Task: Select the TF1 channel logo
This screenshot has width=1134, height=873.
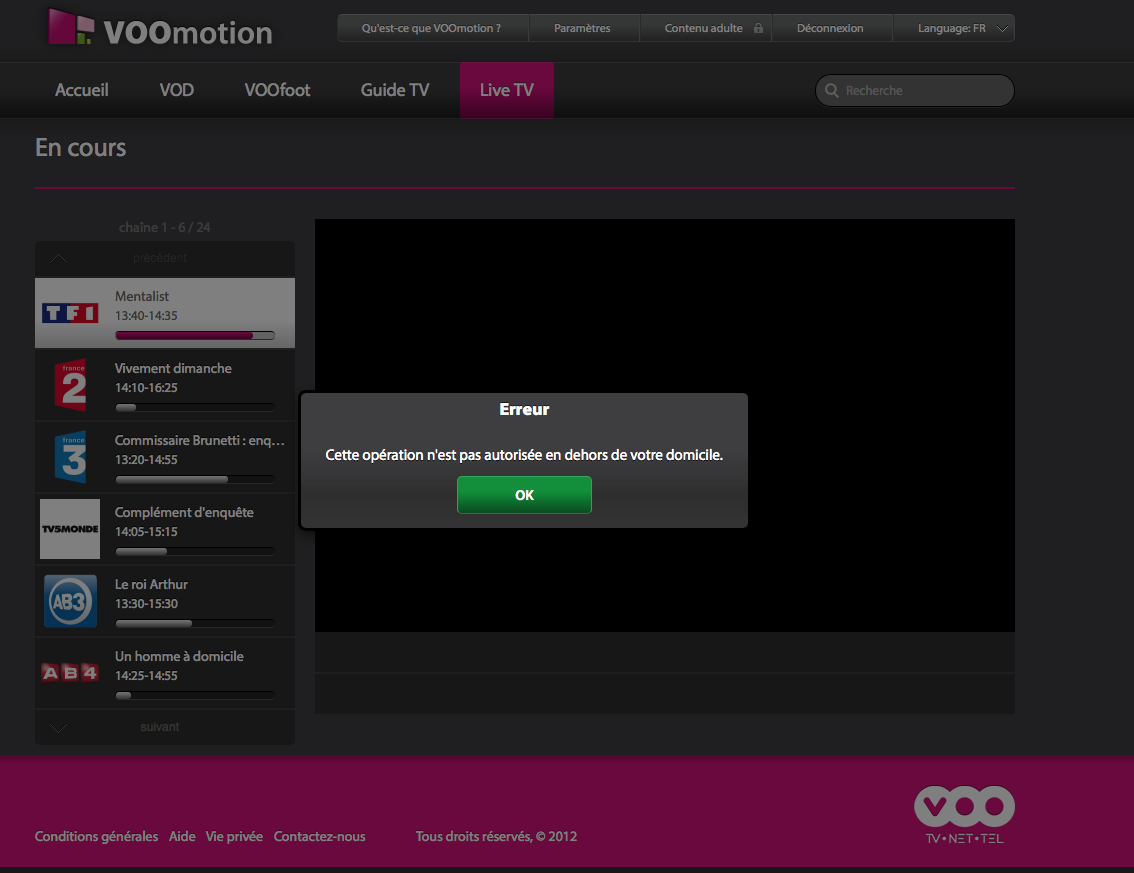Action: click(x=70, y=313)
